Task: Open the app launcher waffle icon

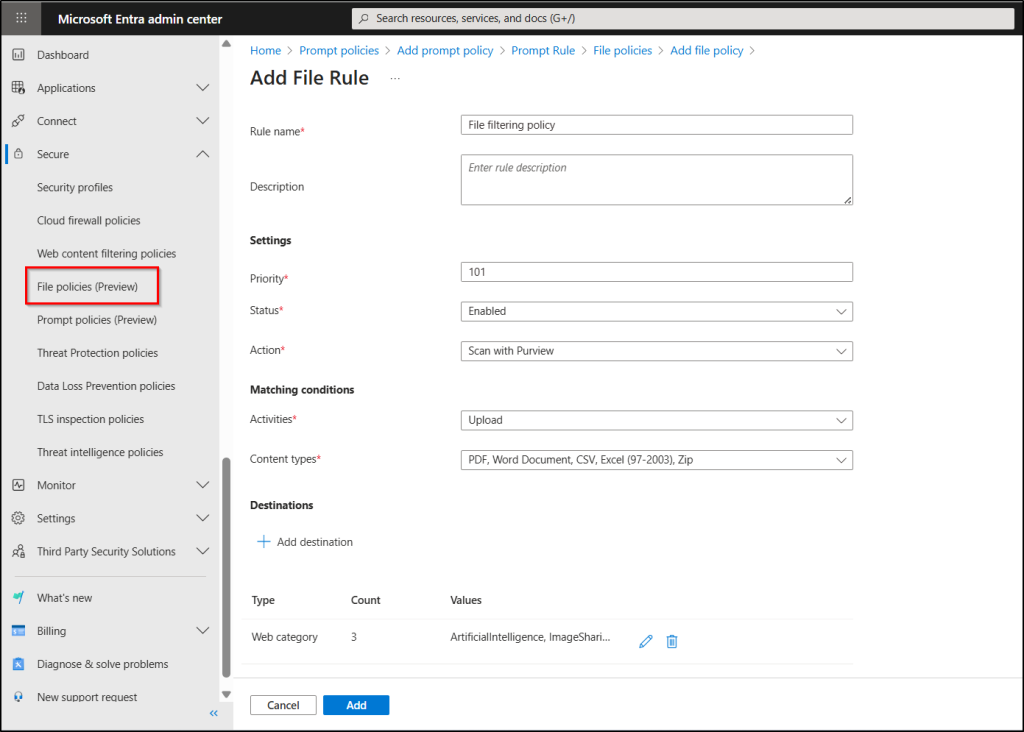Action: click(21, 19)
